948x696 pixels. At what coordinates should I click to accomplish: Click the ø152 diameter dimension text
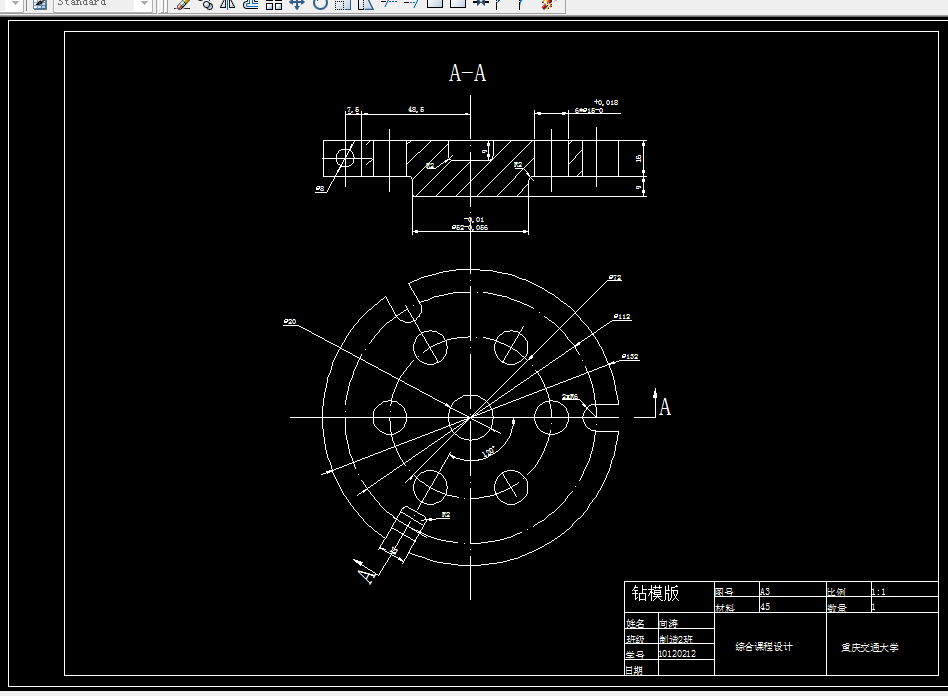(x=630, y=356)
